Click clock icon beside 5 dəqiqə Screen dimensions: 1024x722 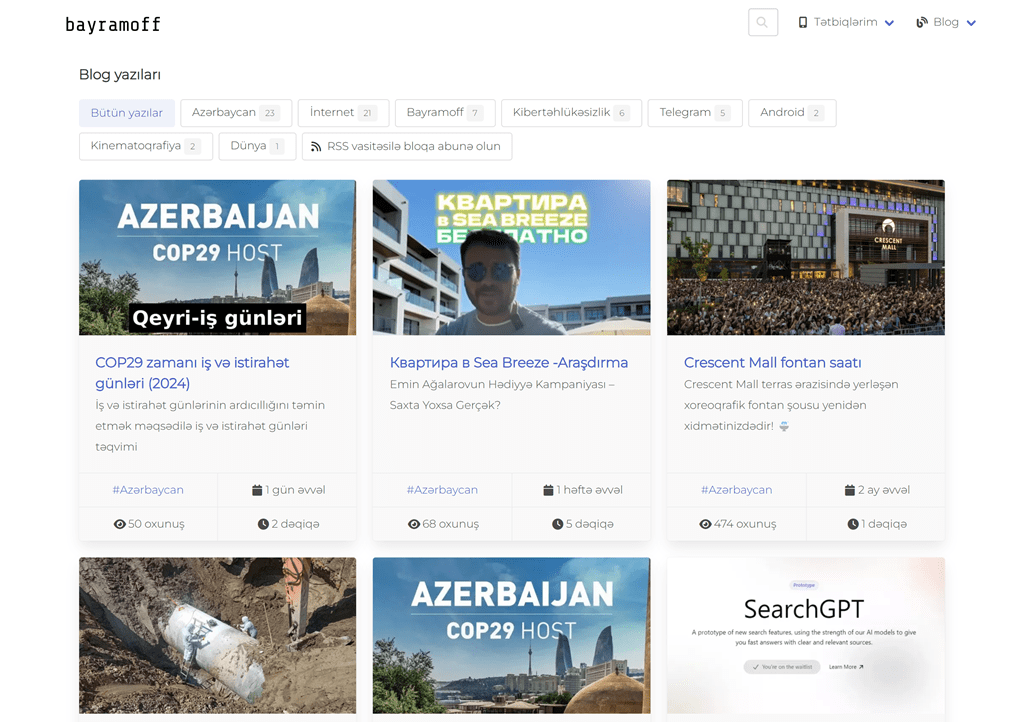(x=558, y=524)
